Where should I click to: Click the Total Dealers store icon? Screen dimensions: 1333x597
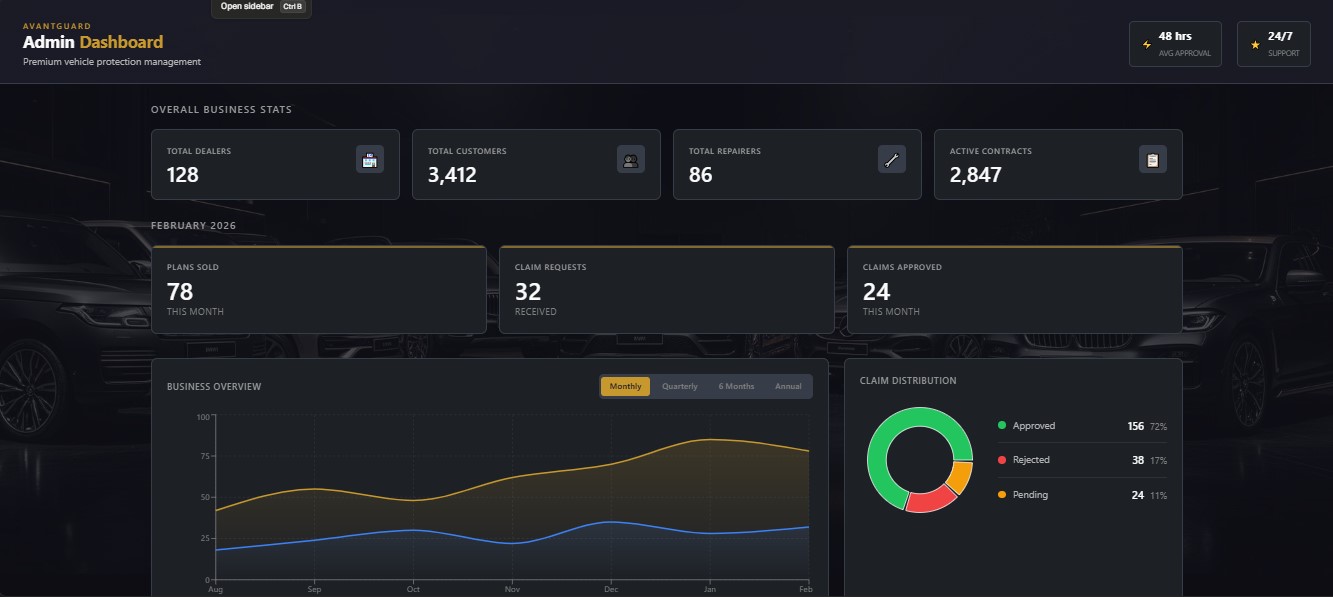tap(370, 159)
